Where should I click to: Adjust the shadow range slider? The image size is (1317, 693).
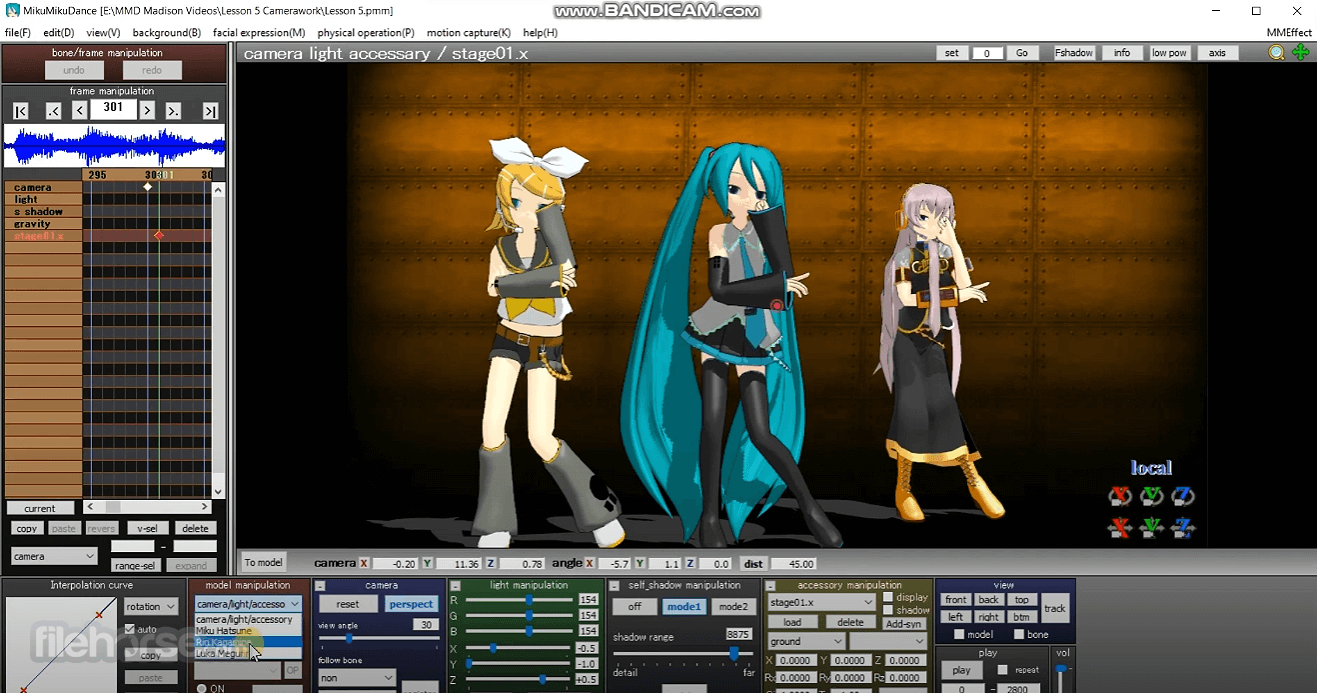click(685, 652)
